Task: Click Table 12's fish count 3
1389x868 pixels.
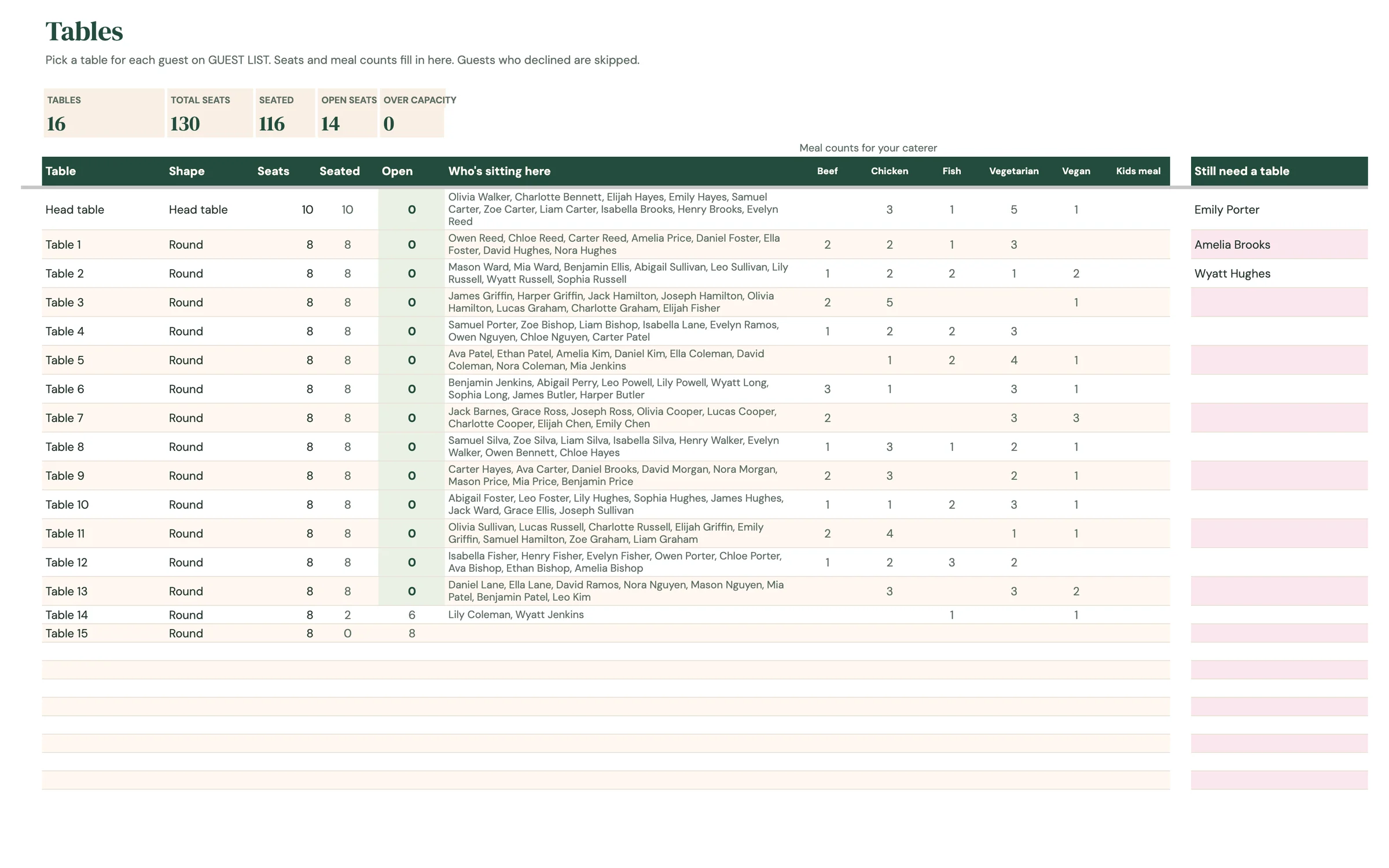Action: [x=951, y=562]
